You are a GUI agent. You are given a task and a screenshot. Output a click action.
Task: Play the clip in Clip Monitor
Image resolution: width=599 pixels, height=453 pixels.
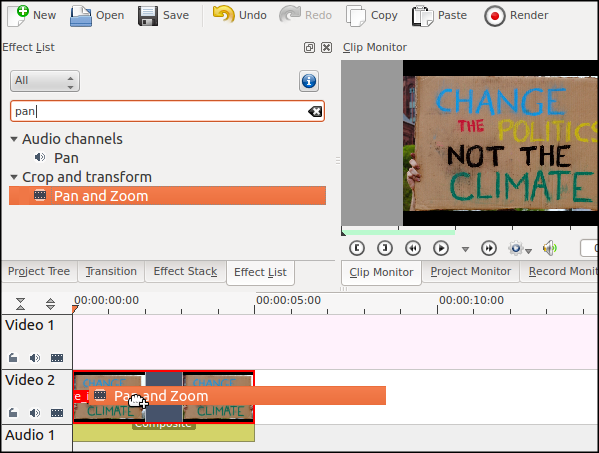point(441,248)
